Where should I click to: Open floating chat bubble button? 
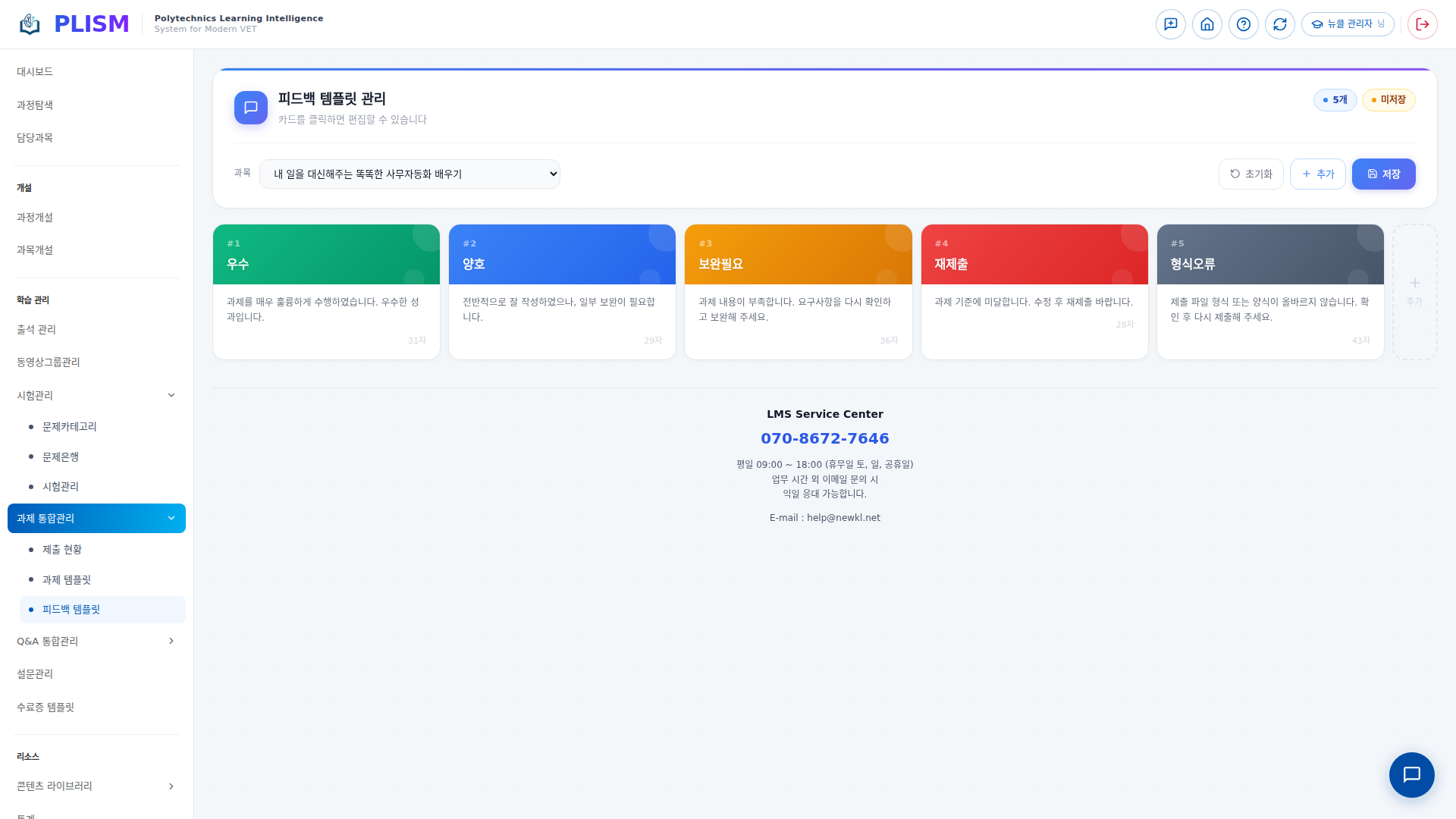1410,774
